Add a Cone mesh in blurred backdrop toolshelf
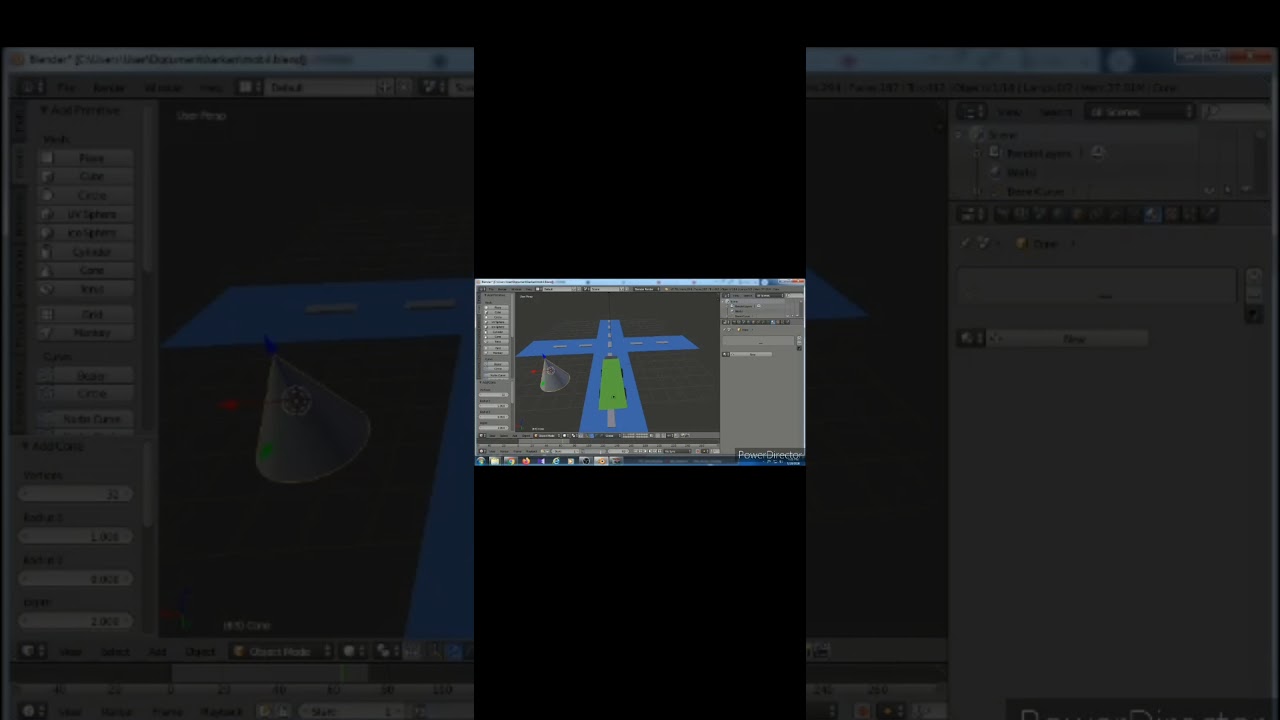 [85, 271]
